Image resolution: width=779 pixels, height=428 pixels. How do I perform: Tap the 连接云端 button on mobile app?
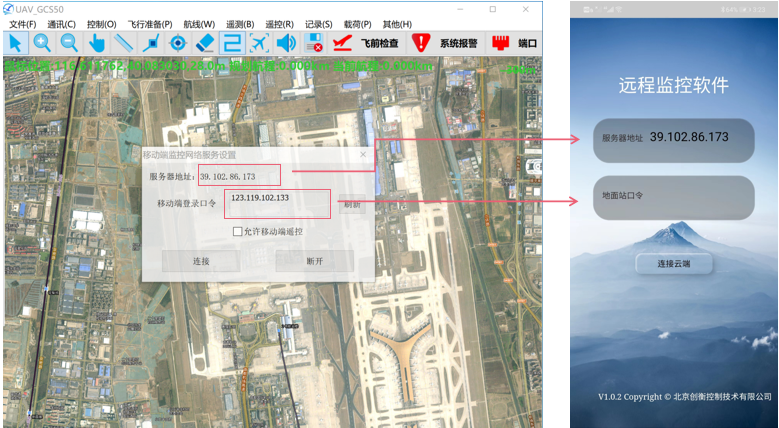pyautogui.click(x=674, y=264)
